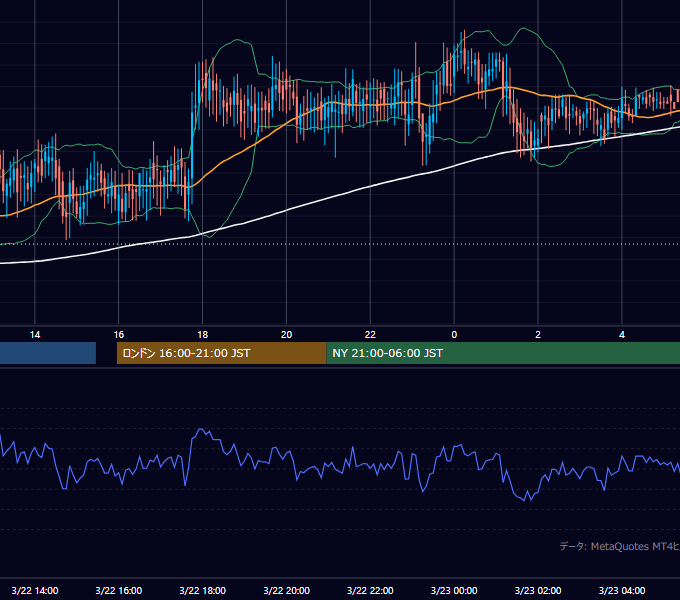The image size is (680, 600).
Task: Click the 3/22 18:00 time label
Action: click(203, 590)
